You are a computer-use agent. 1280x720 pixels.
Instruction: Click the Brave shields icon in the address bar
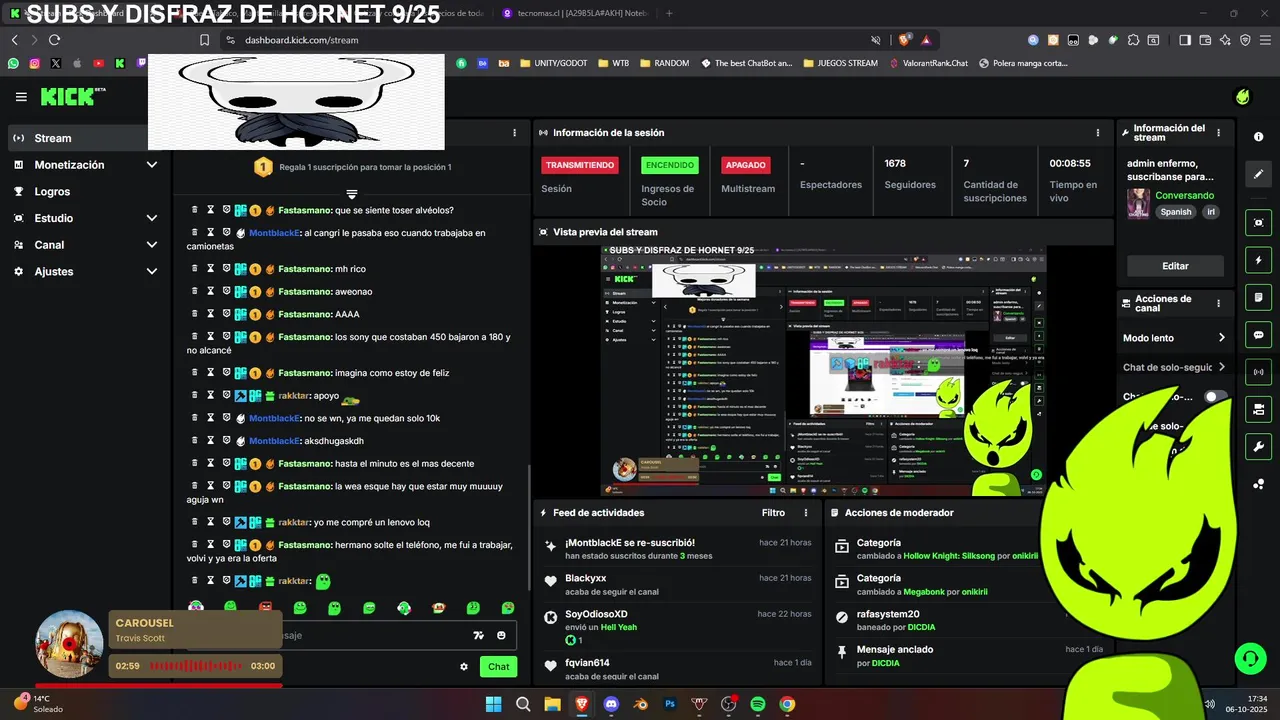tap(904, 40)
